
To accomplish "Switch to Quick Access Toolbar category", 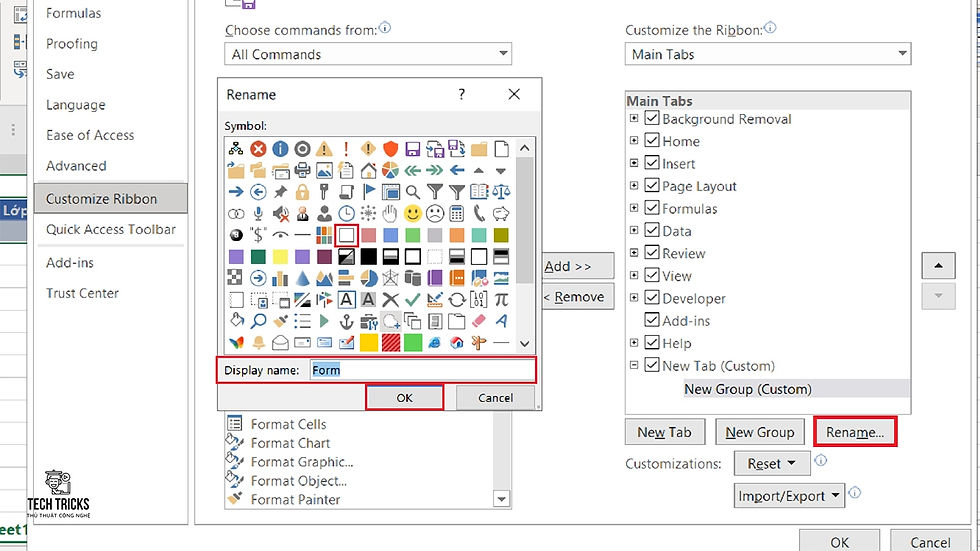I will point(111,229).
